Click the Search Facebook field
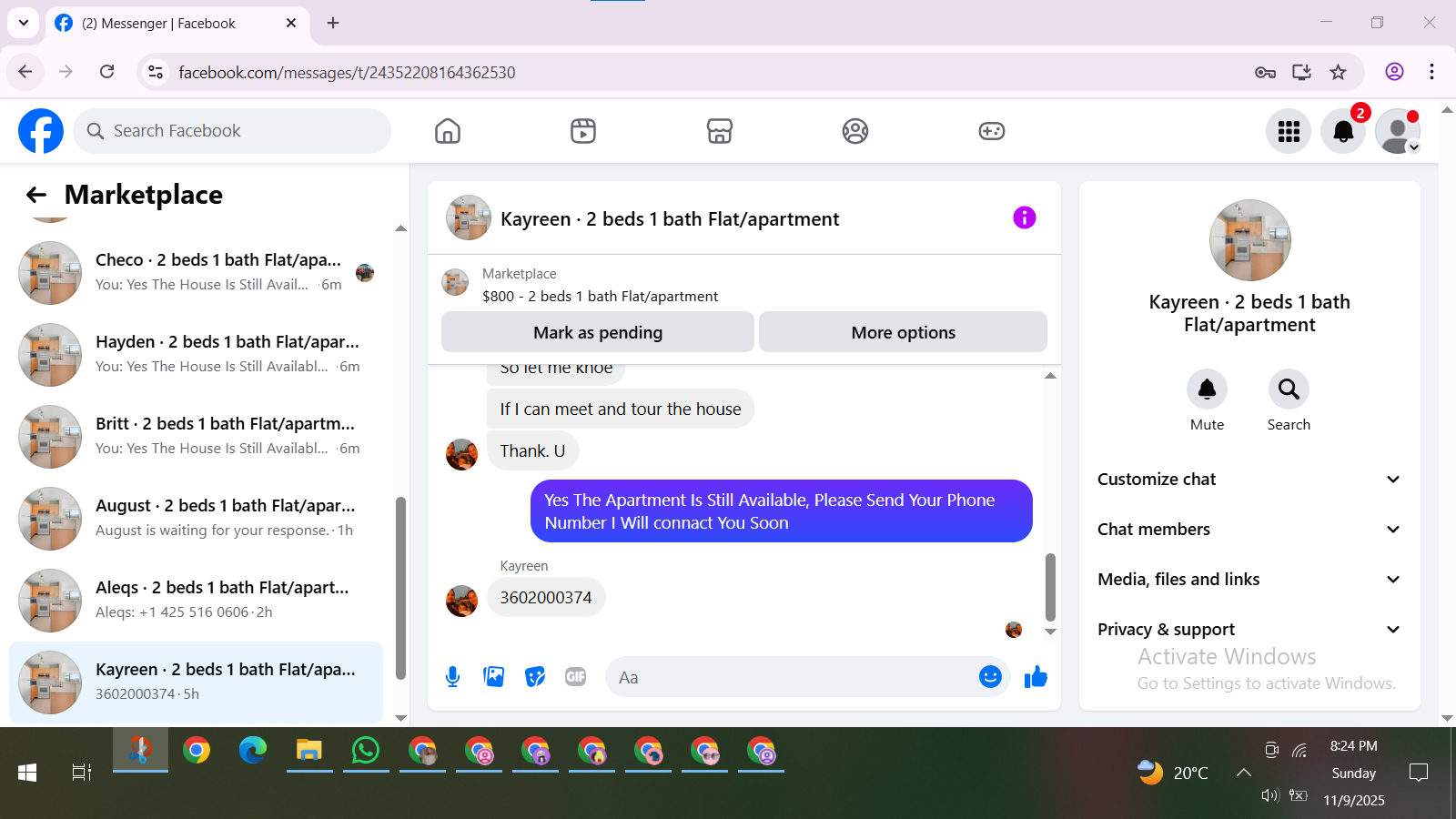The image size is (1456, 819). (x=232, y=131)
